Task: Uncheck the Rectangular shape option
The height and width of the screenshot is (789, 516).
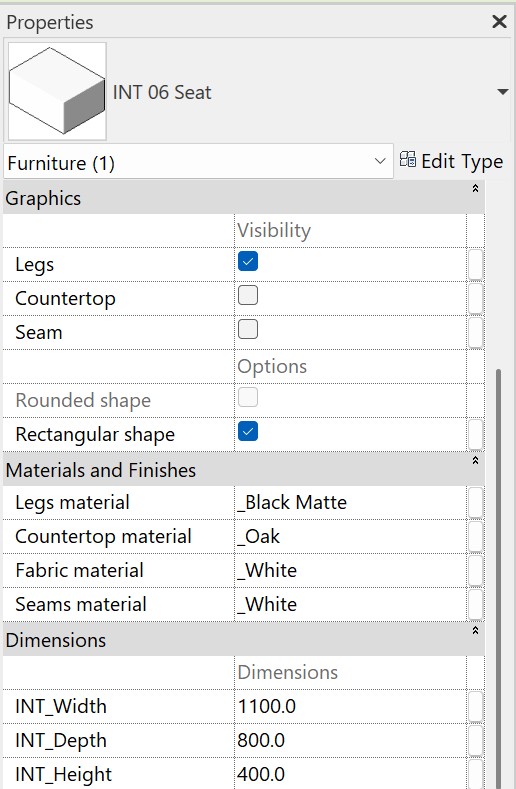Action: pyautogui.click(x=248, y=431)
